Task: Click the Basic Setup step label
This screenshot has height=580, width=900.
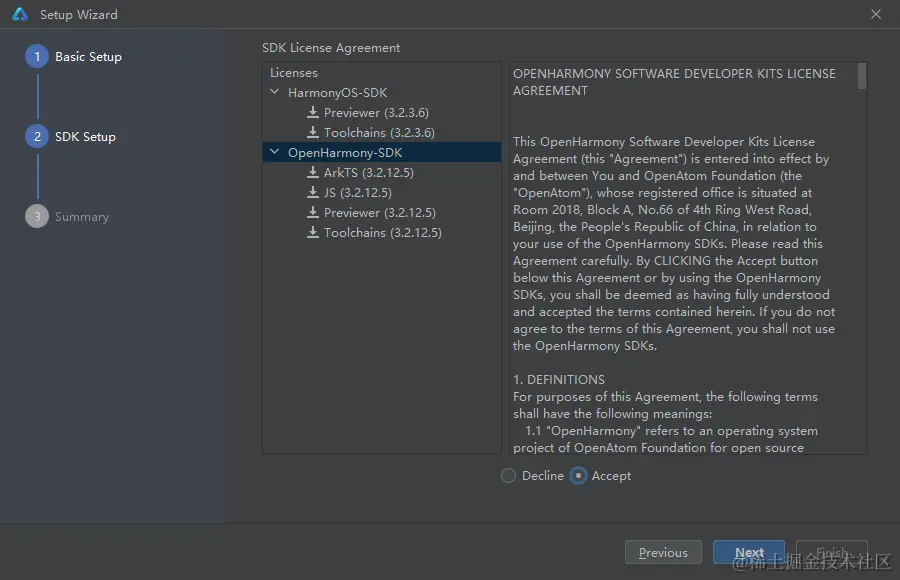Action: point(88,57)
